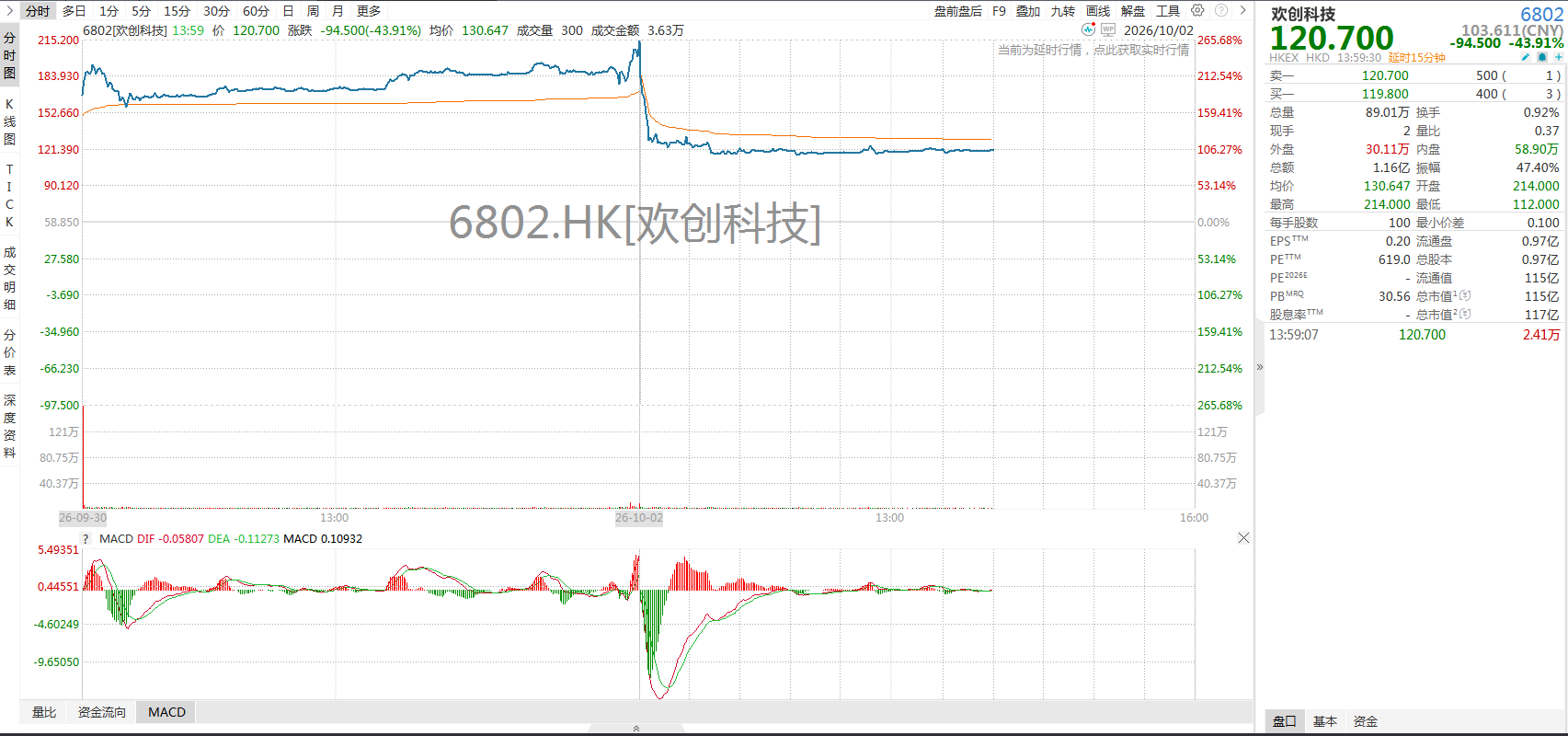This screenshot has width=1568, height=736.
Task: Click the WP monitor icon
Action: [x=1108, y=29]
